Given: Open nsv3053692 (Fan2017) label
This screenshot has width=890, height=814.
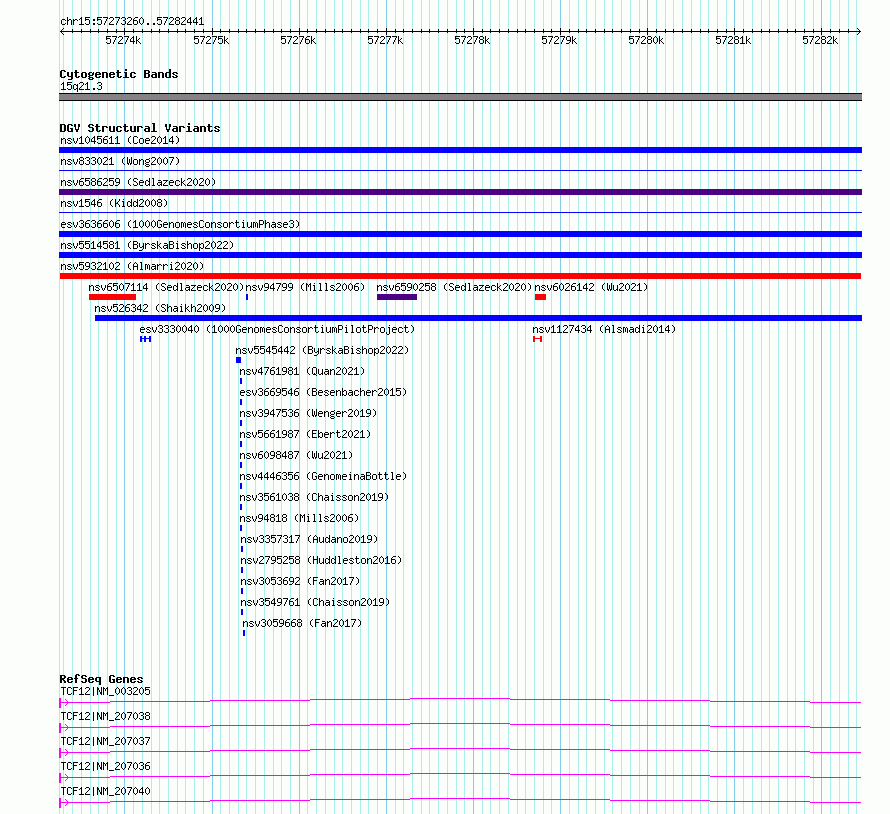Looking at the screenshot, I should coord(300,581).
